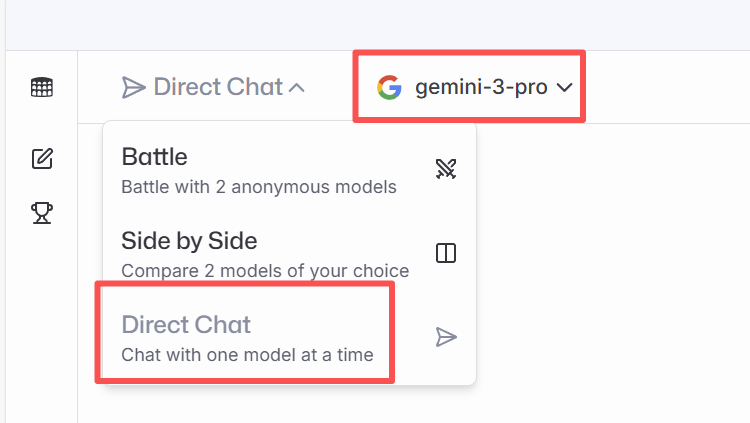750x423 pixels.
Task: Click "Battle with 2 anonymous models" description
Action: (259, 187)
